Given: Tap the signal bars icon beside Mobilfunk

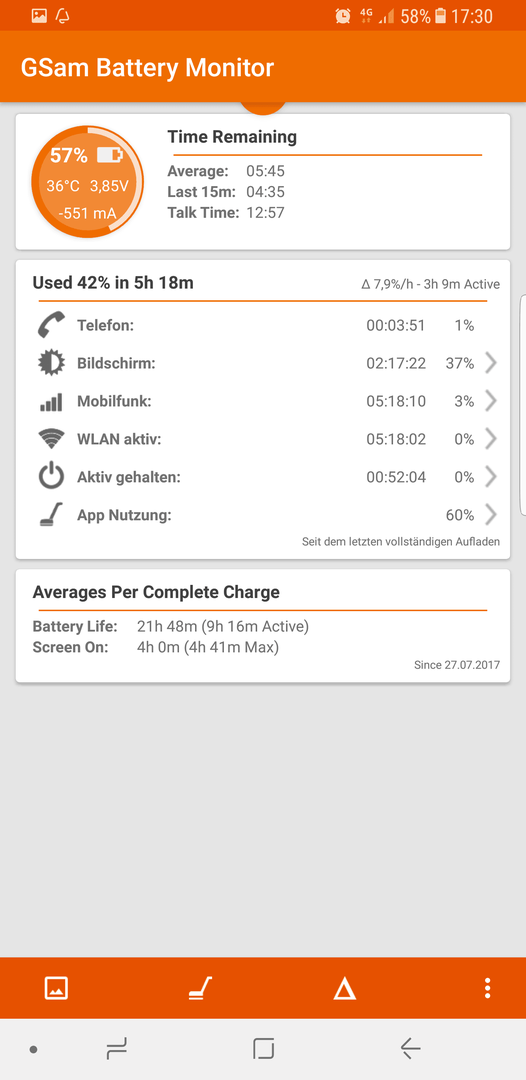Looking at the screenshot, I should pyautogui.click(x=51, y=402).
